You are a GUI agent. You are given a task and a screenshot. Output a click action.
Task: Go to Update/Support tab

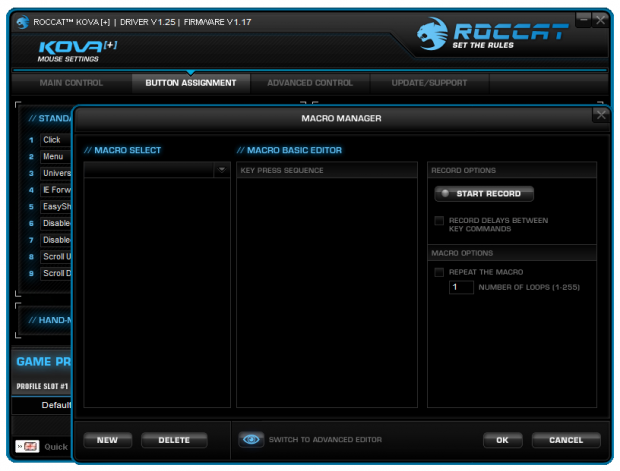429,83
